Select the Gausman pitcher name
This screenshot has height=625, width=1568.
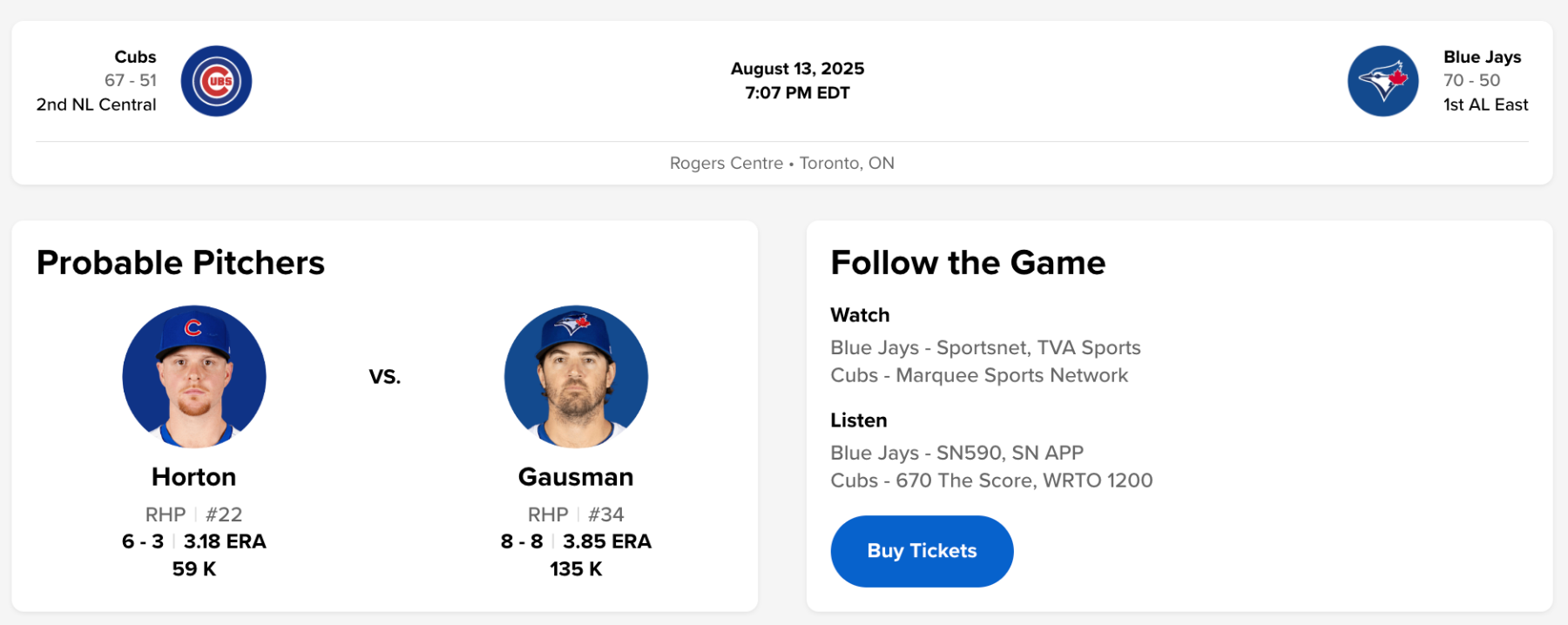tap(576, 477)
